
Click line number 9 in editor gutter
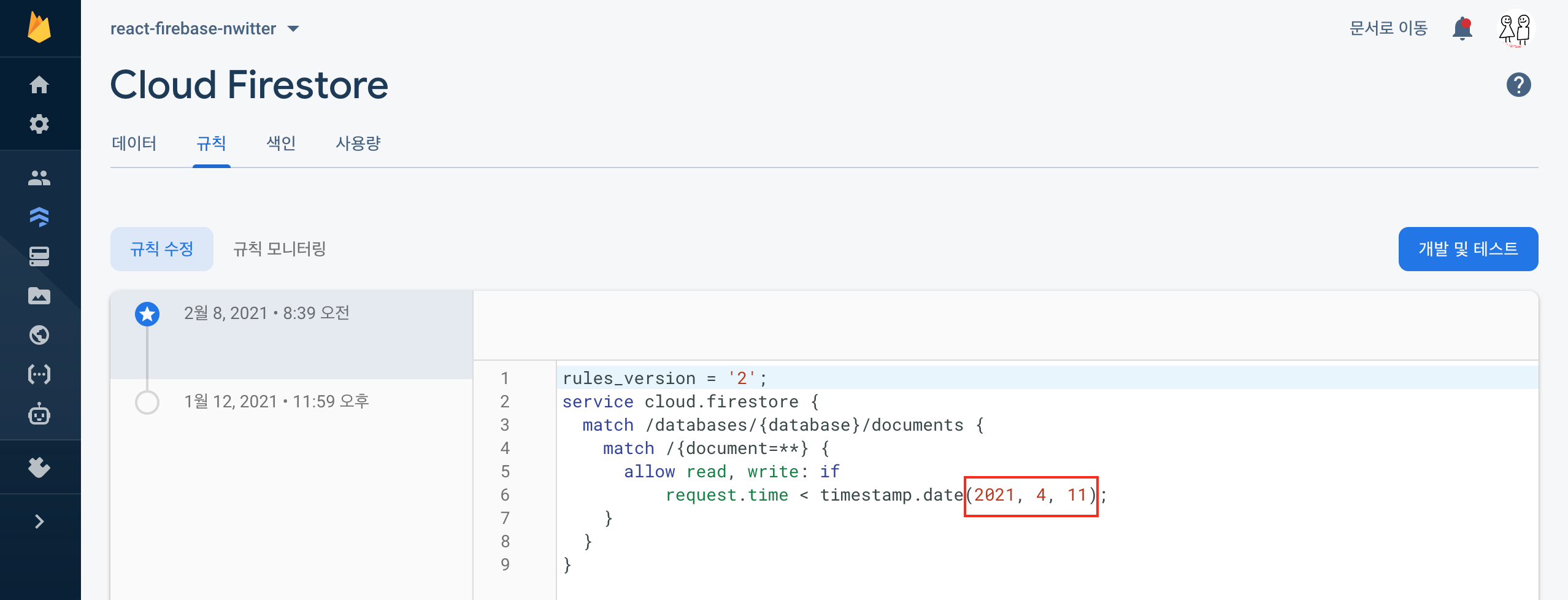505,564
